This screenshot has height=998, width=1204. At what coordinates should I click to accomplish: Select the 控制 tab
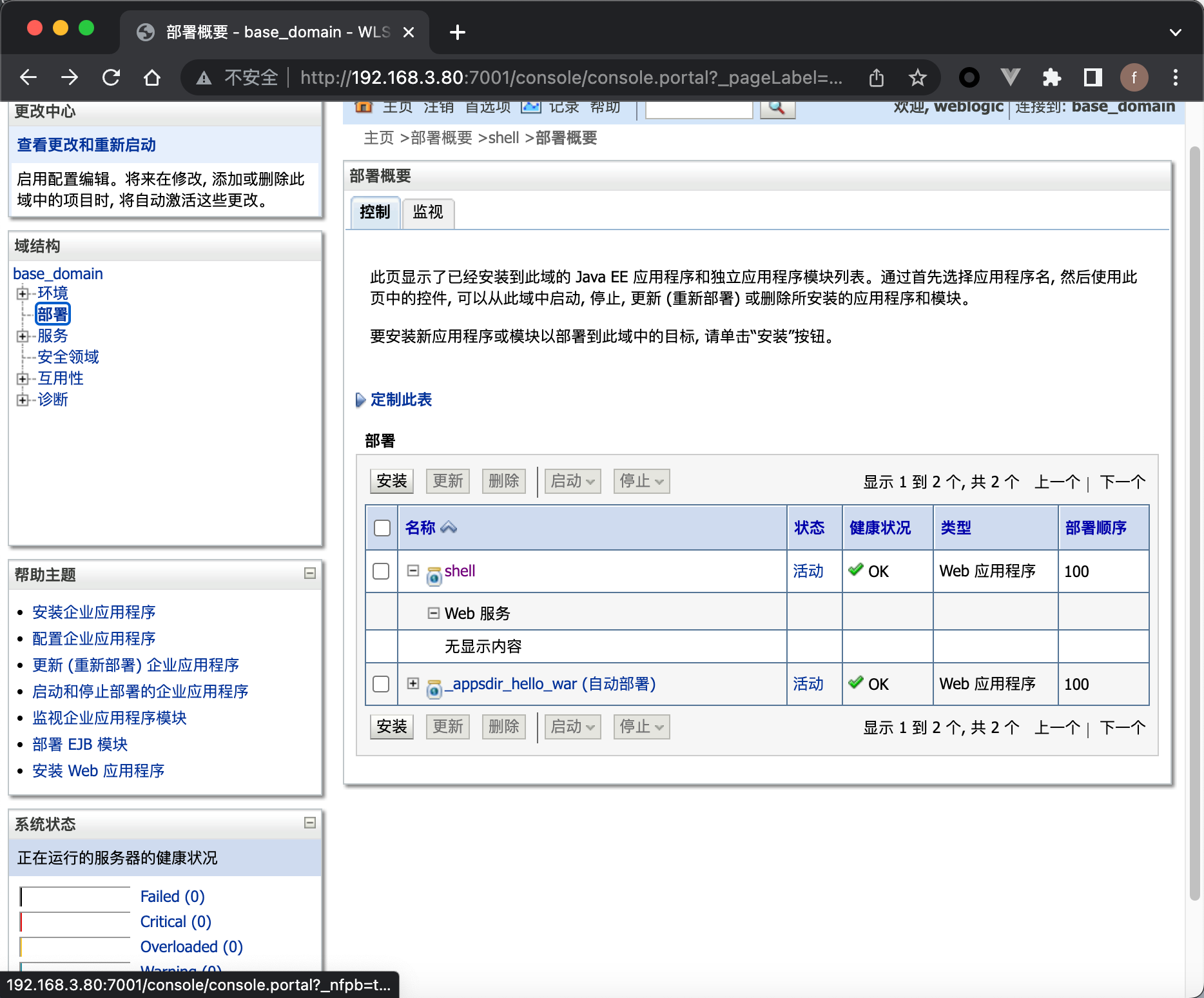click(x=374, y=212)
